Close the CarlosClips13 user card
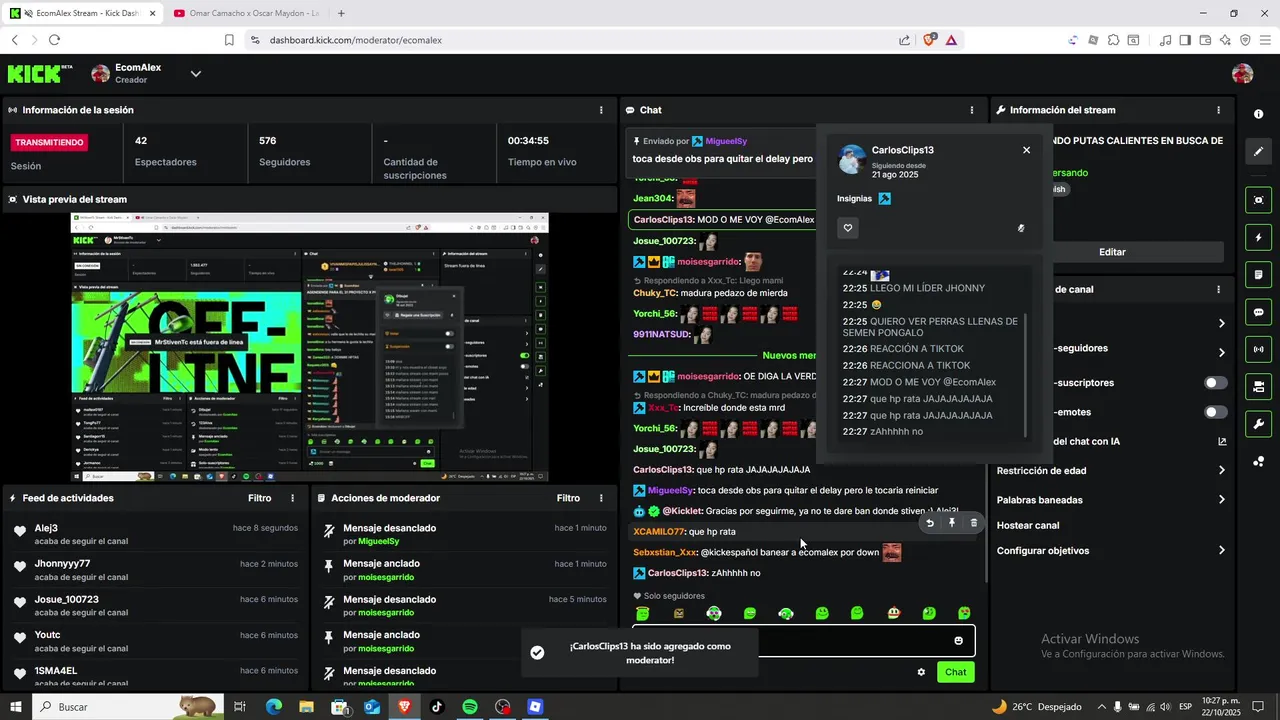Viewport: 1280px width, 720px height. (1026, 150)
